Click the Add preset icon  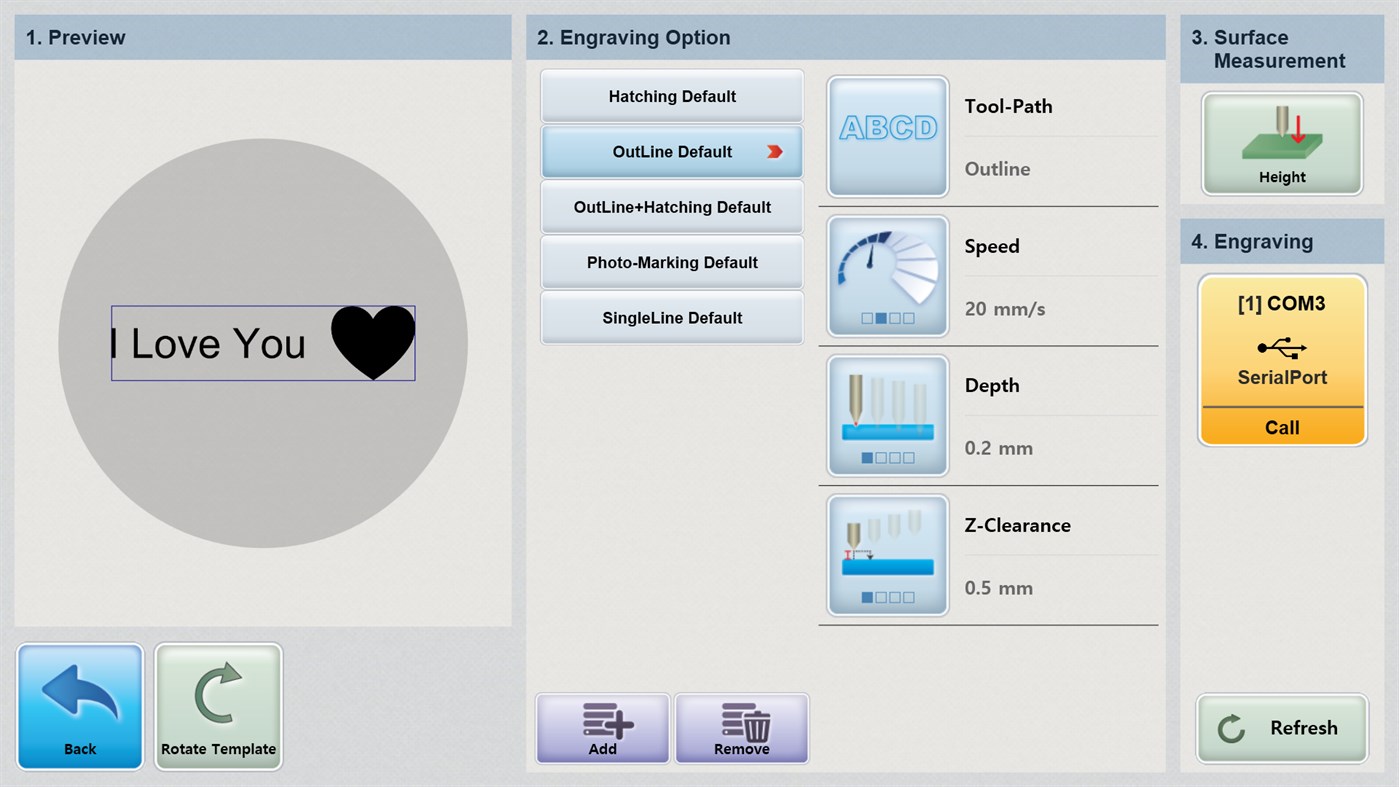(x=601, y=727)
